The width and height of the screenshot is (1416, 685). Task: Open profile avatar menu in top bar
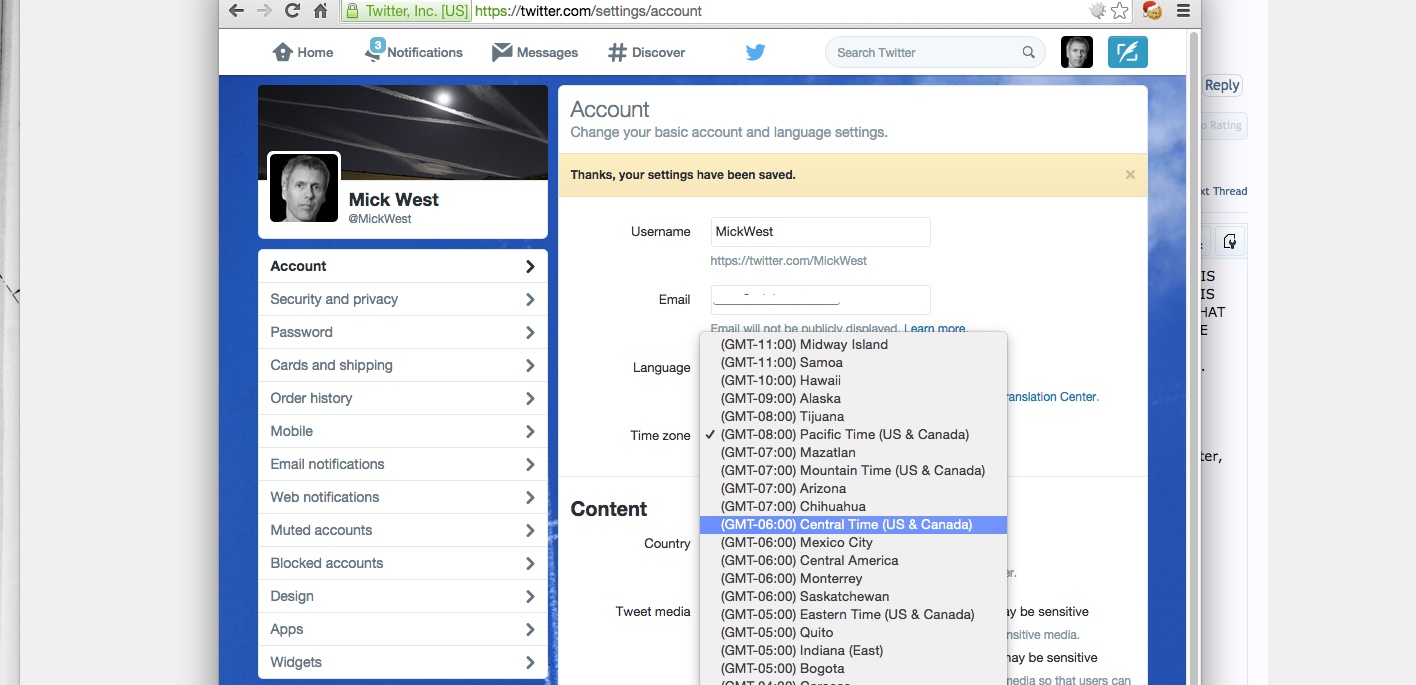coord(1077,52)
